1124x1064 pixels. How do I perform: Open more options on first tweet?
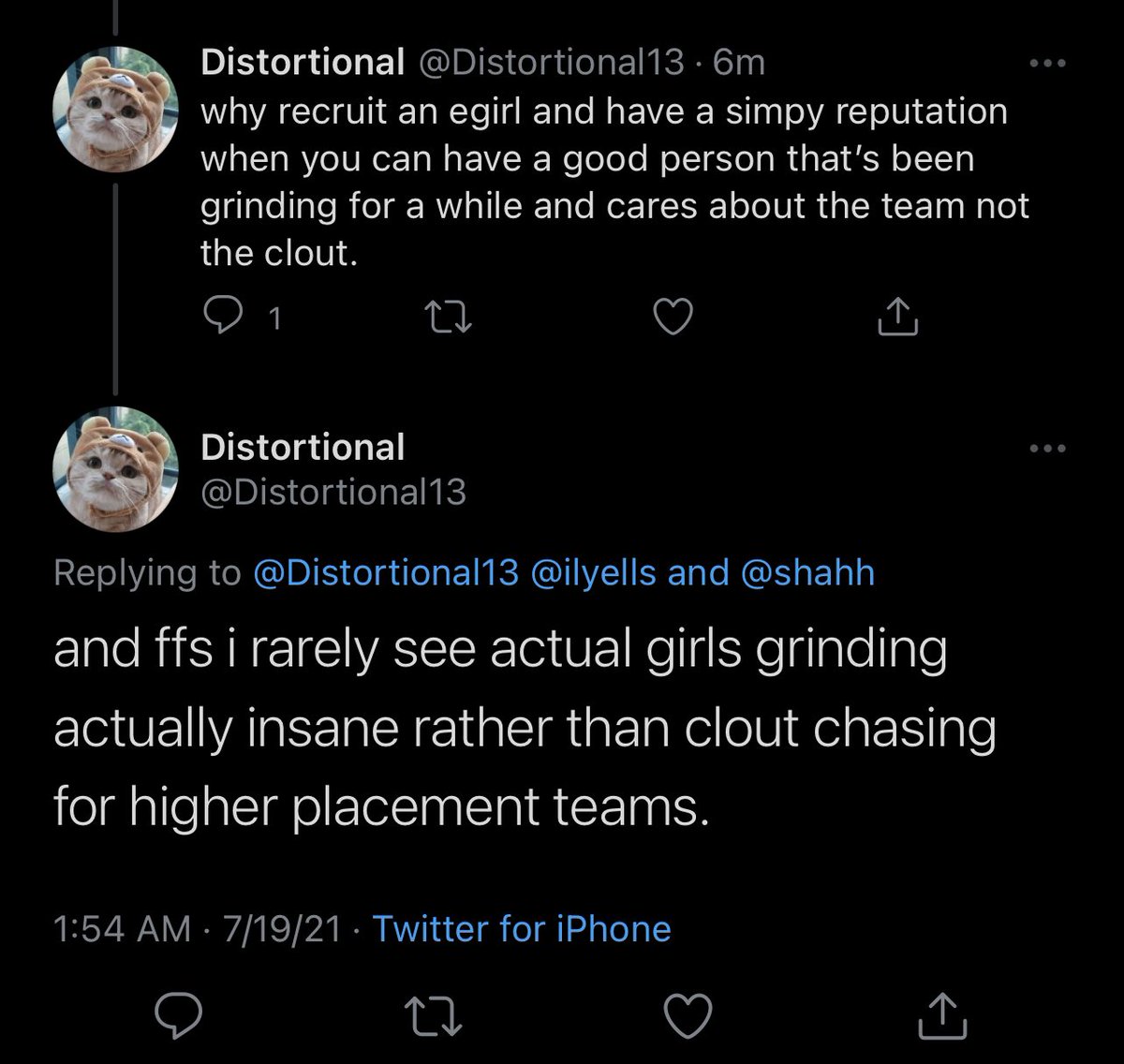point(1047,64)
